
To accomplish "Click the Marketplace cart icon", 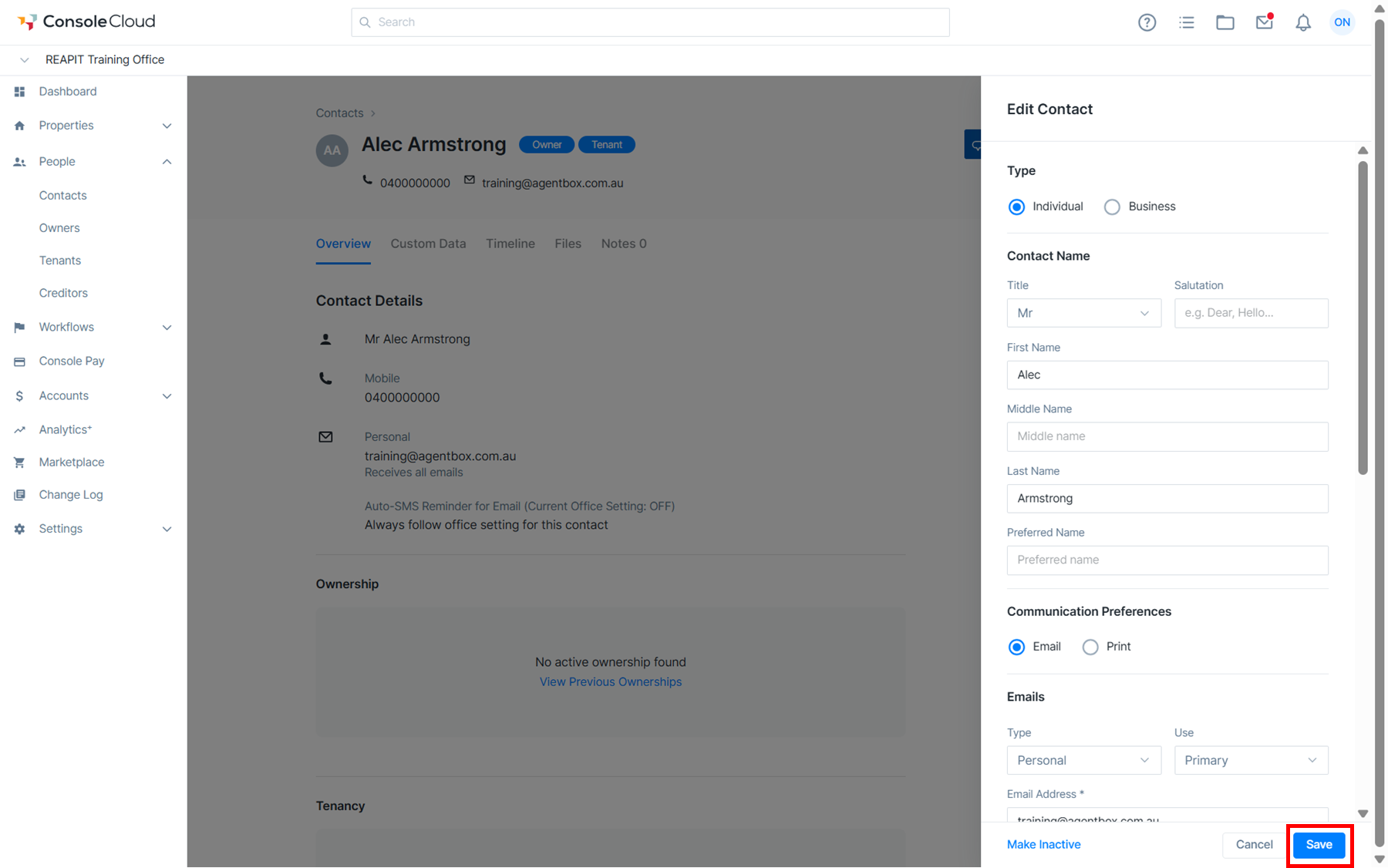I will (20, 463).
